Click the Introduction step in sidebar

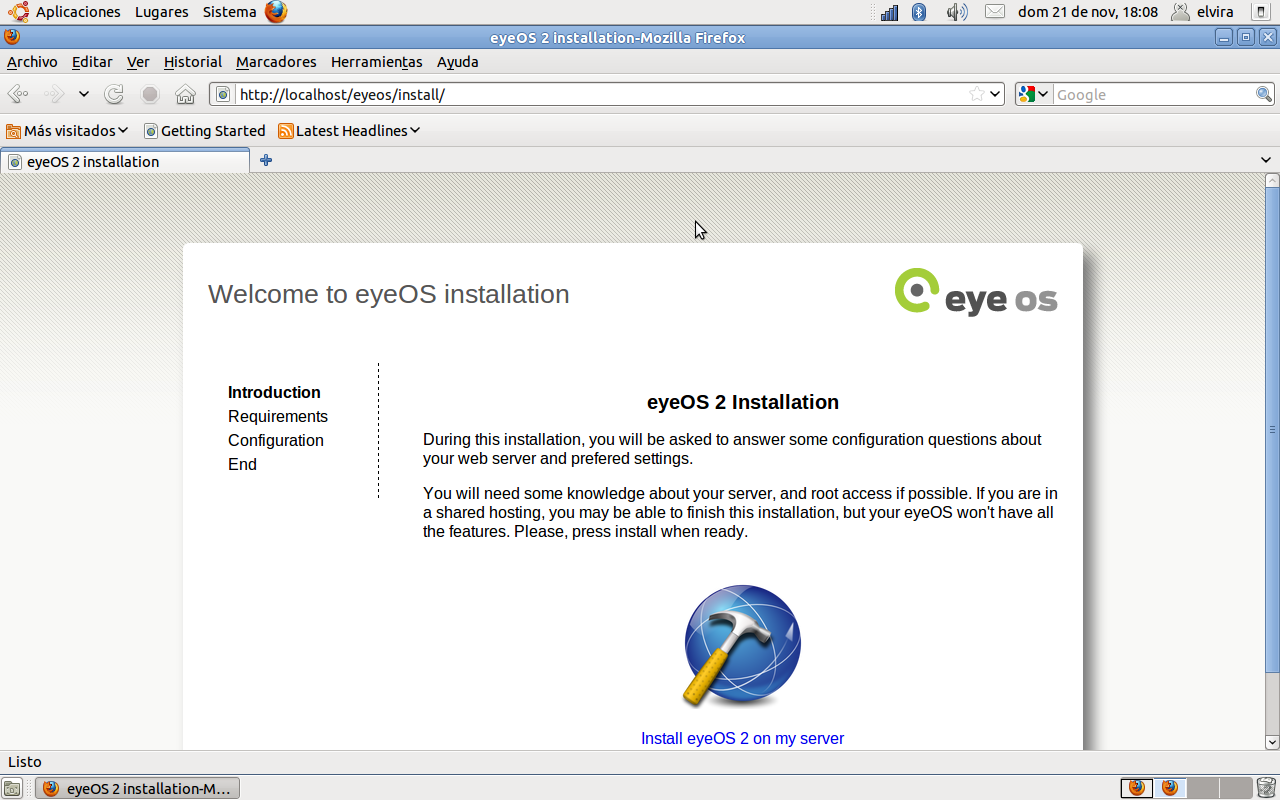pyautogui.click(x=274, y=392)
